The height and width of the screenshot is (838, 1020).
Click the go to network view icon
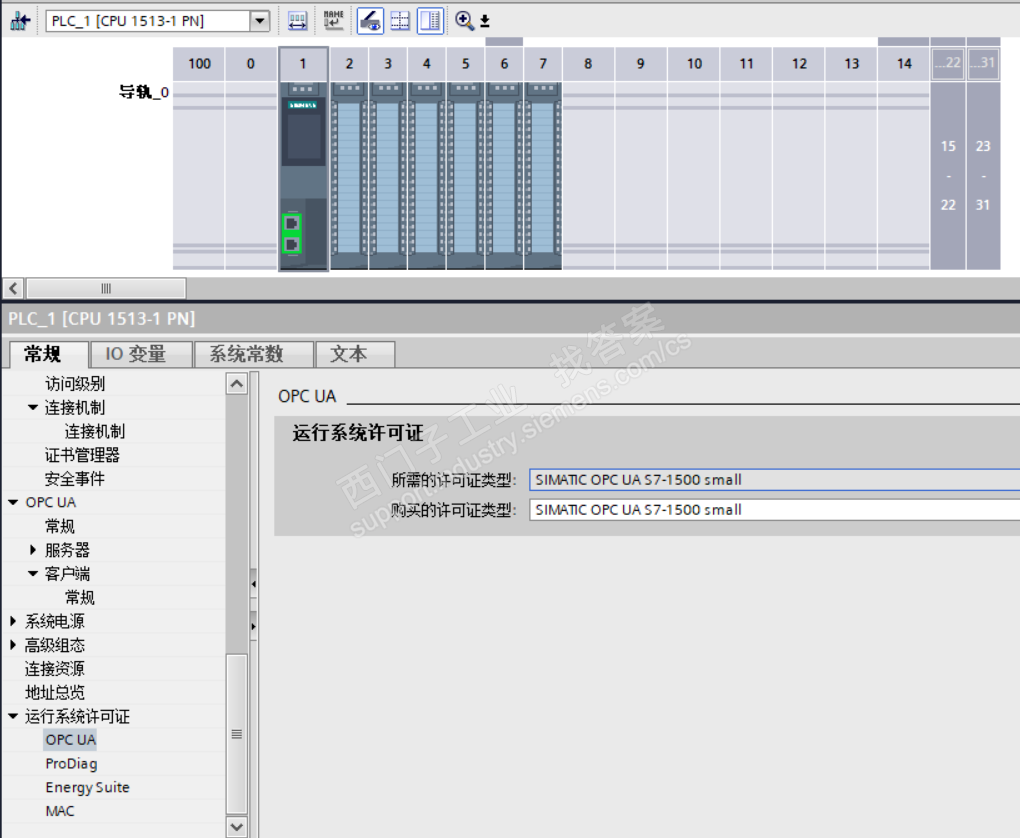click(20, 21)
